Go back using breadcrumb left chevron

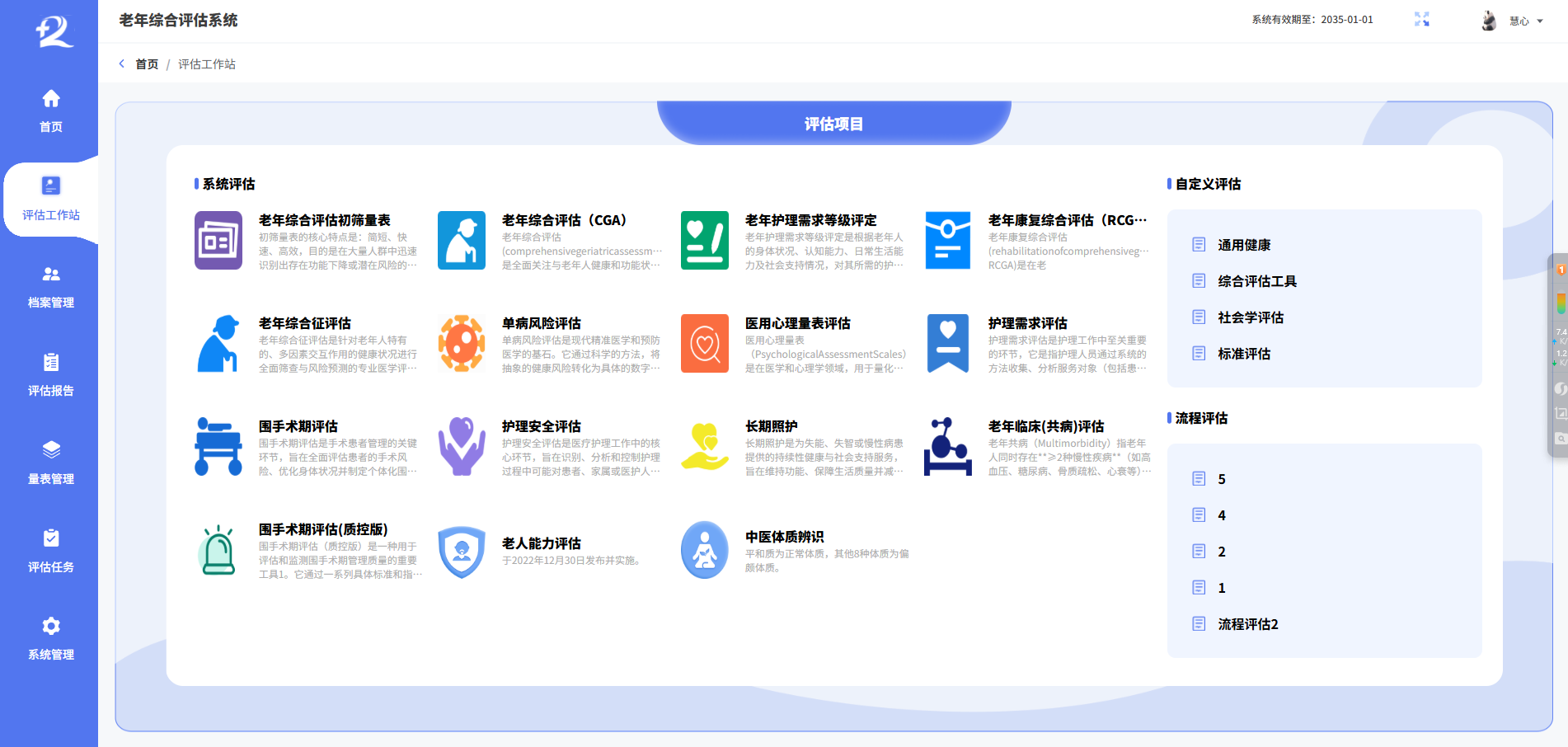pos(122,63)
